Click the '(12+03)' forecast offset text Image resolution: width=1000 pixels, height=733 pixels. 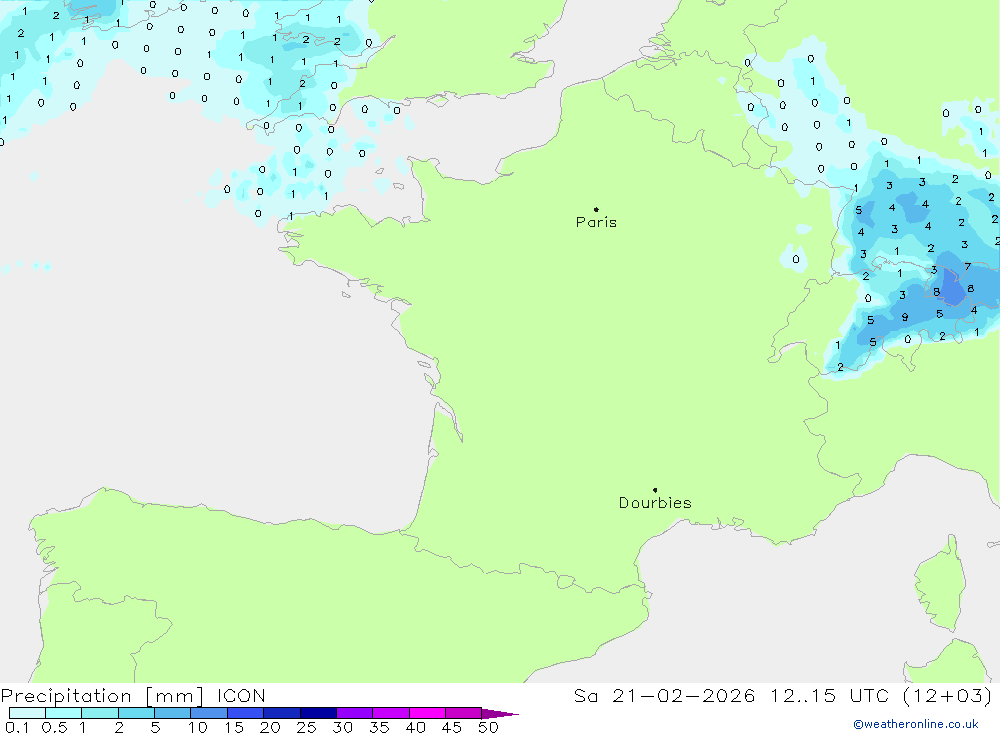pos(948,696)
